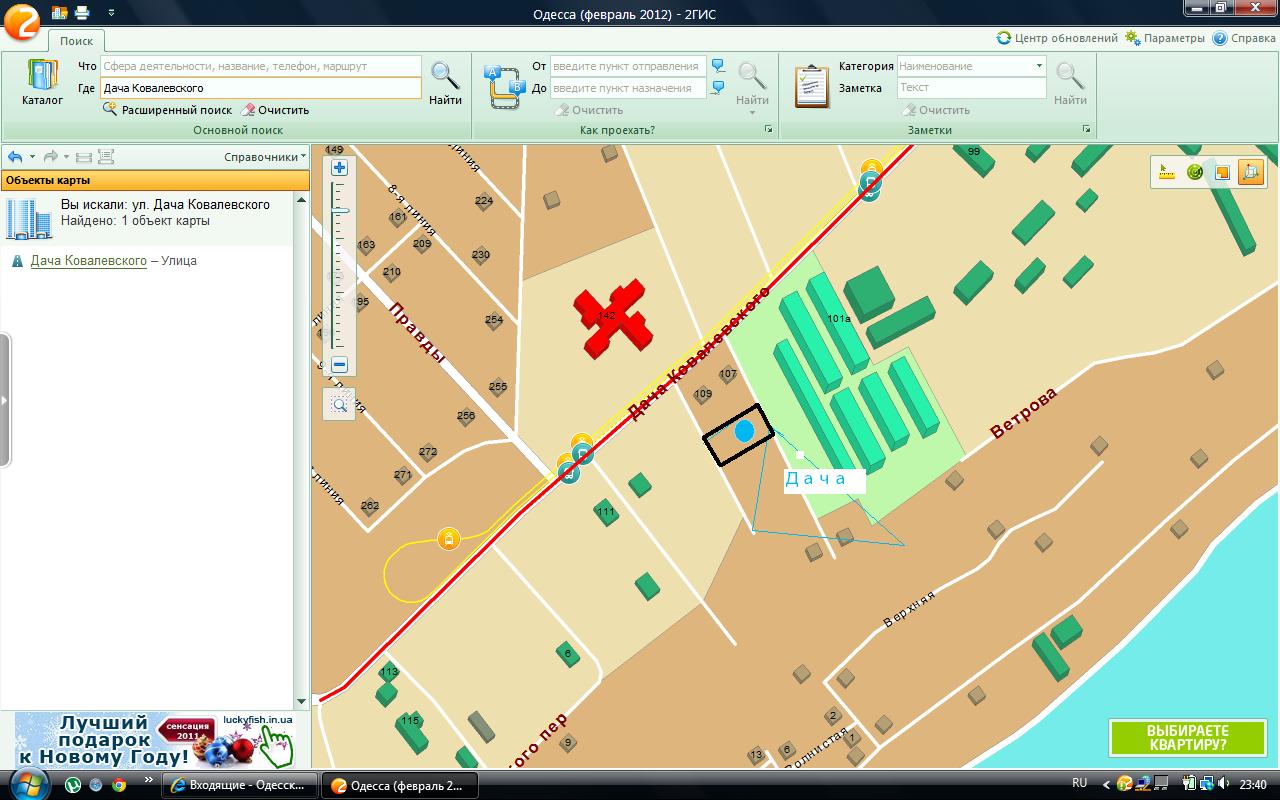Click the collapse list view icon
The height and width of the screenshot is (800, 1280).
coord(84,157)
